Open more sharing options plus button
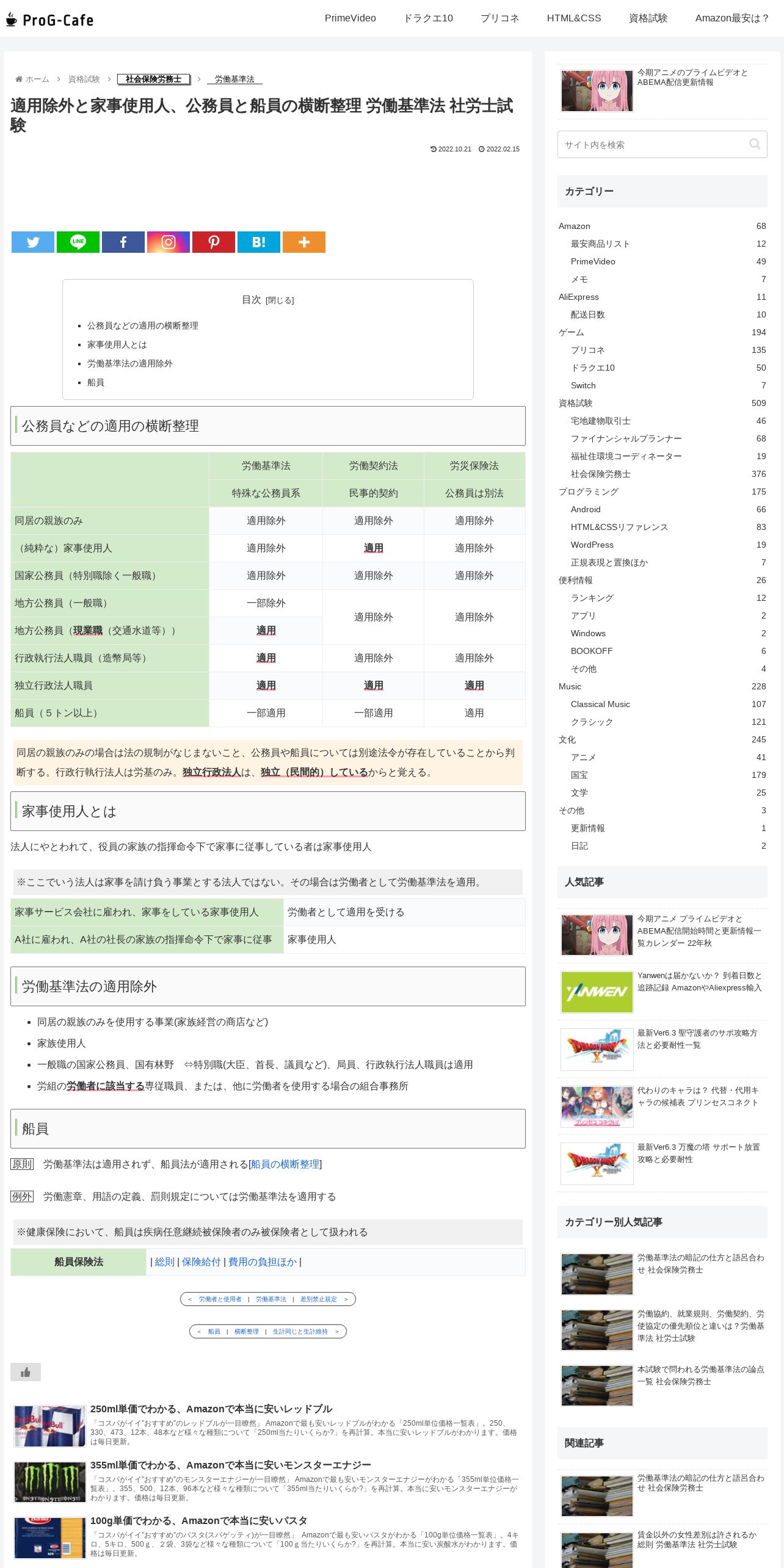This screenshot has height=1568, width=784. 304,242
